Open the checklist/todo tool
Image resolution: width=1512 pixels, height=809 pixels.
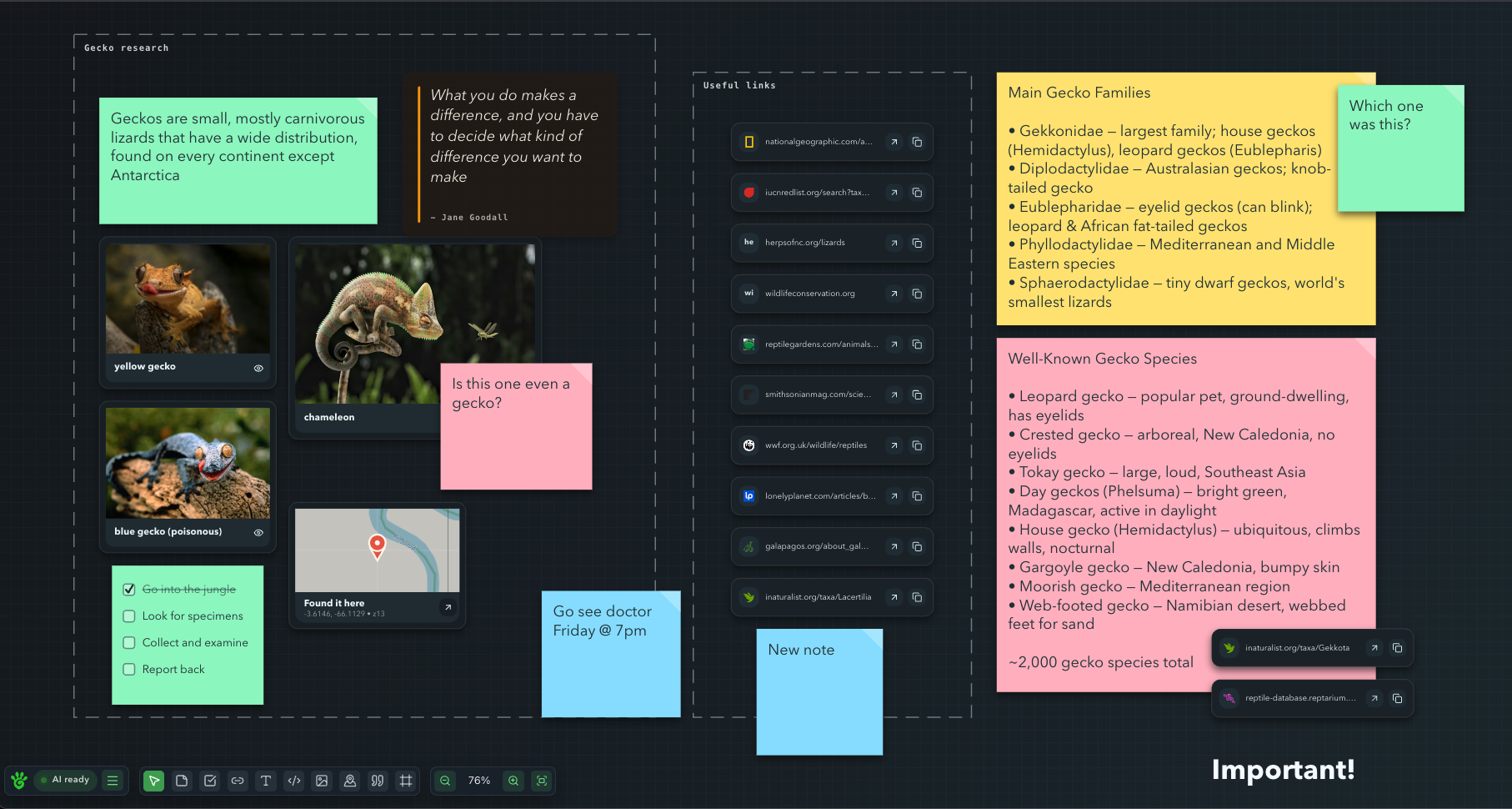(209, 781)
